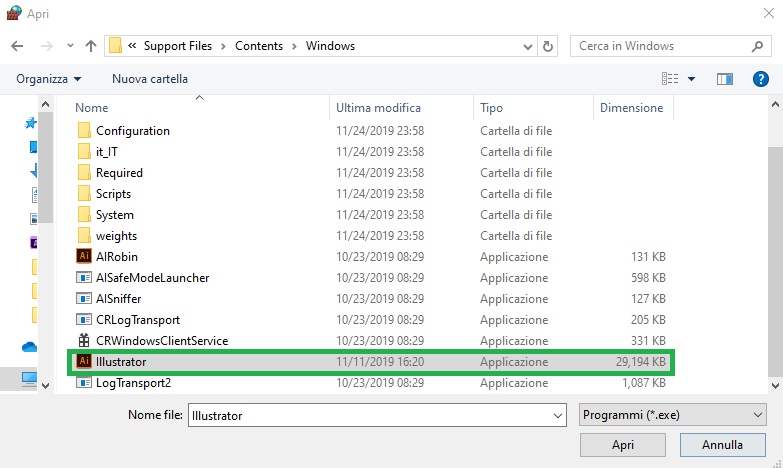Select the Illustrator application icon
This screenshot has width=783, height=468.
coord(84,361)
